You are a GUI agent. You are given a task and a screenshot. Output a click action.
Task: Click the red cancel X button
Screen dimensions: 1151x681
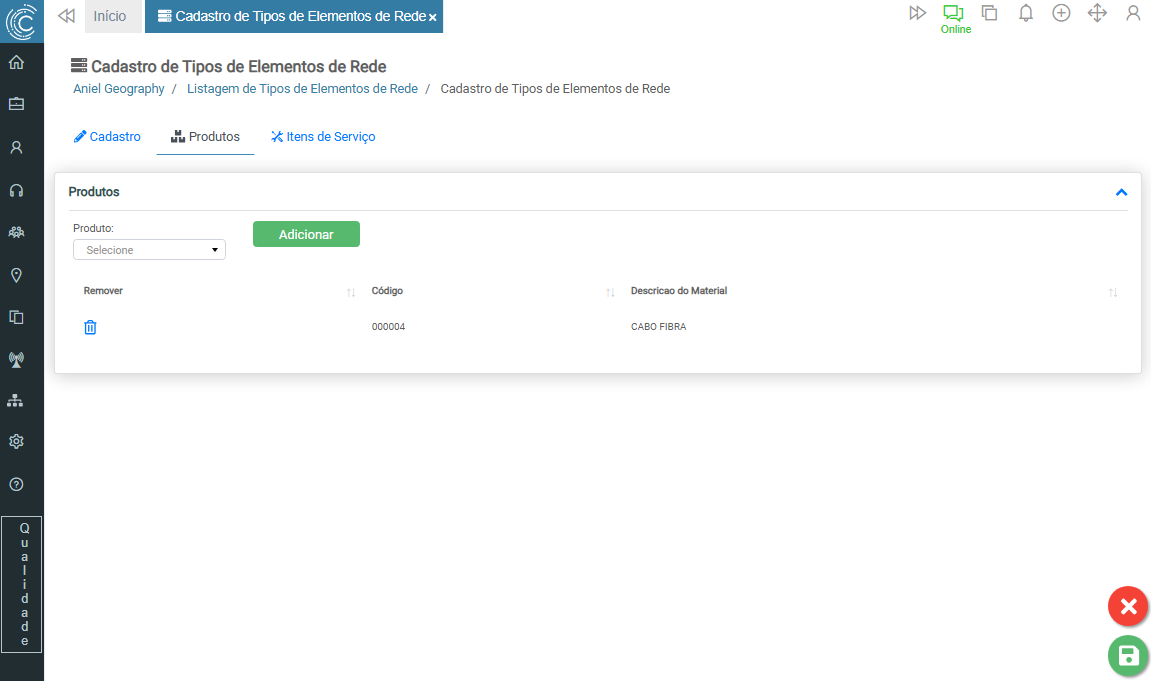[x=1127, y=606]
